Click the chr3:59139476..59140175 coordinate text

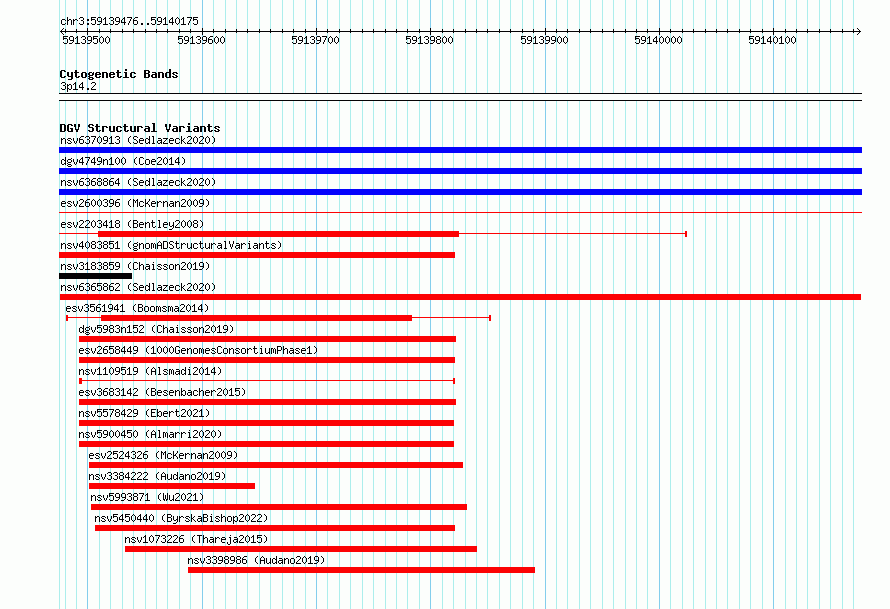[129, 22]
